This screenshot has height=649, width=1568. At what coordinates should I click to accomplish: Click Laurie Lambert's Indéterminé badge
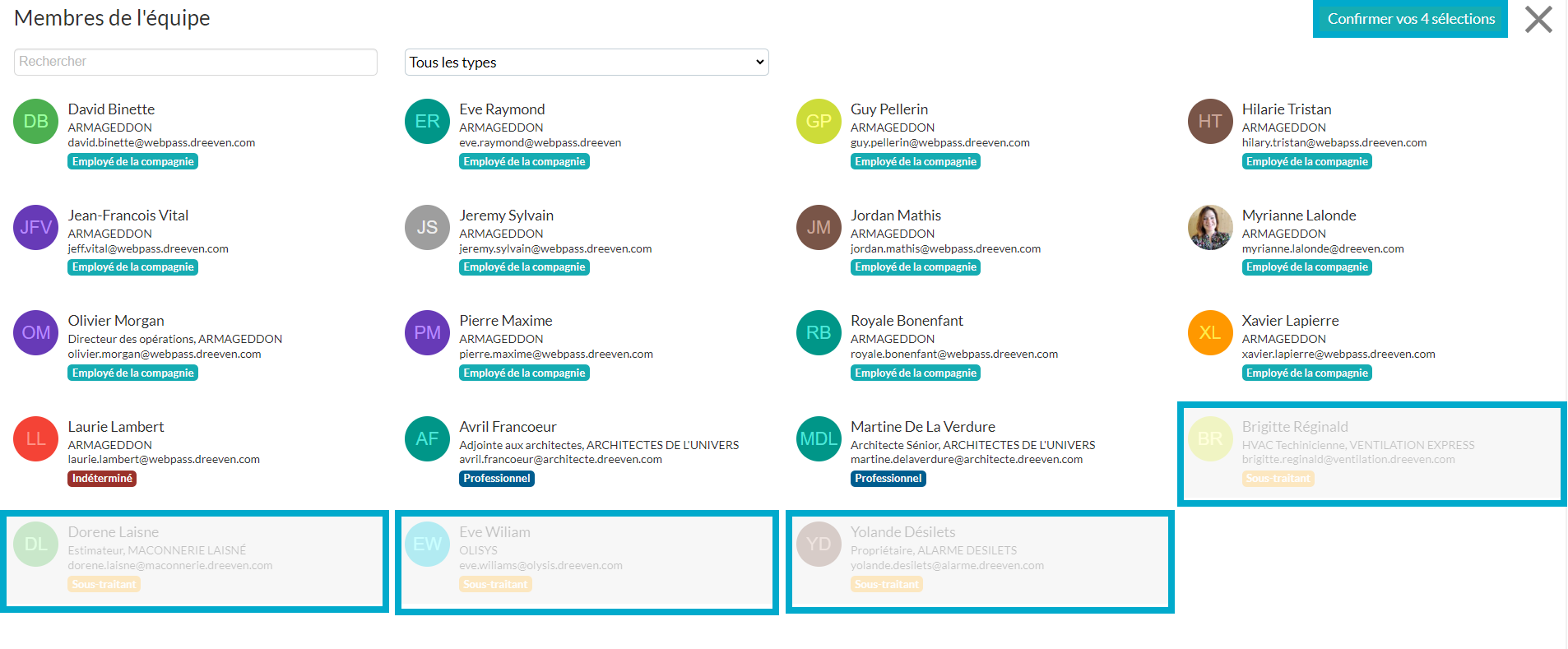coord(102,479)
